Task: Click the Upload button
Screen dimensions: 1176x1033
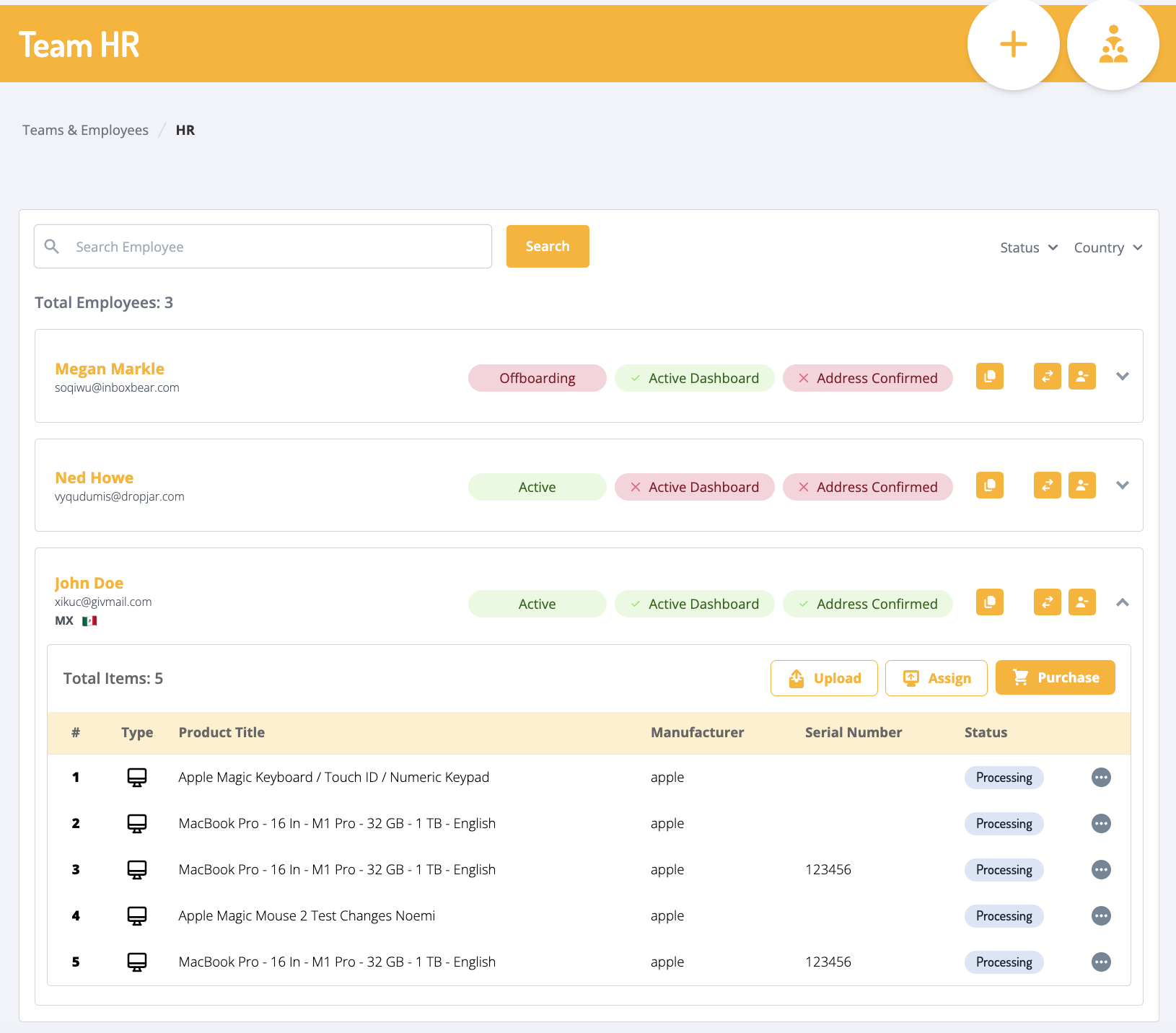Action: [x=824, y=678]
